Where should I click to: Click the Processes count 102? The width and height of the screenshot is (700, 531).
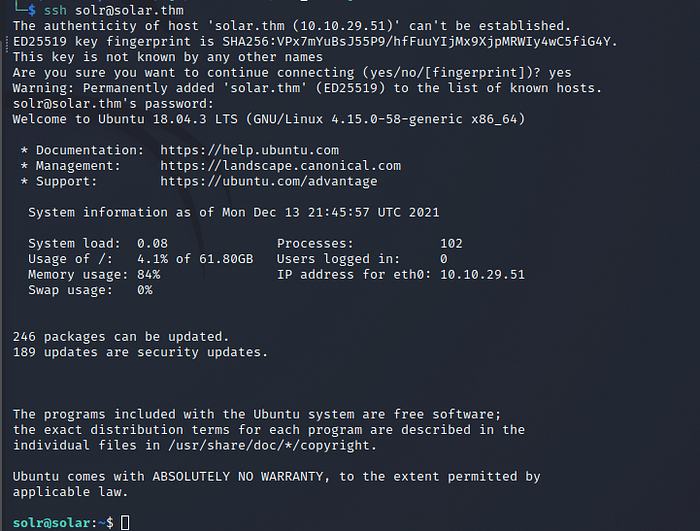pyautogui.click(x=451, y=243)
